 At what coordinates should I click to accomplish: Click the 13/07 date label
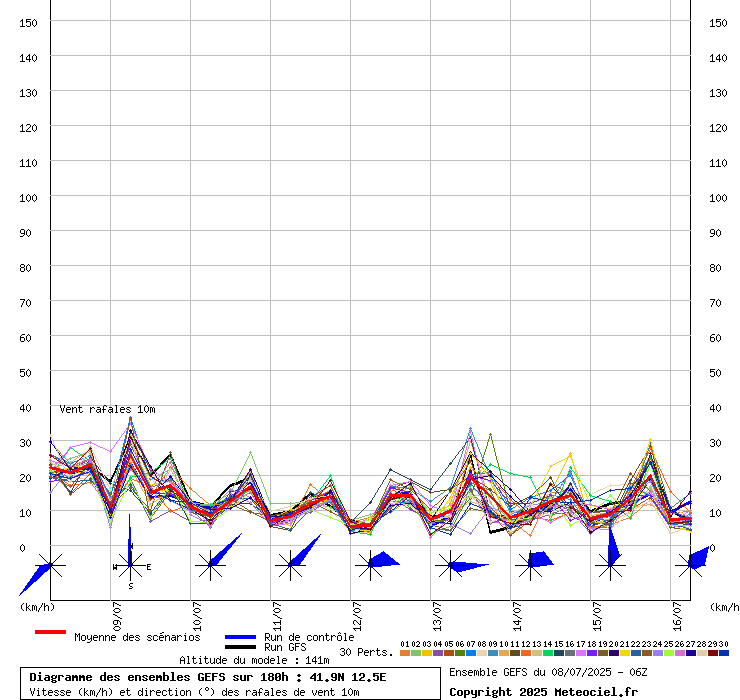click(x=437, y=616)
